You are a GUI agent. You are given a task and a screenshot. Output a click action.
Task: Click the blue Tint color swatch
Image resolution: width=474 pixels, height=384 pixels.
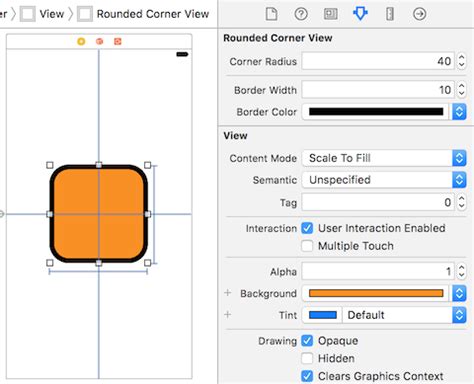(323, 315)
